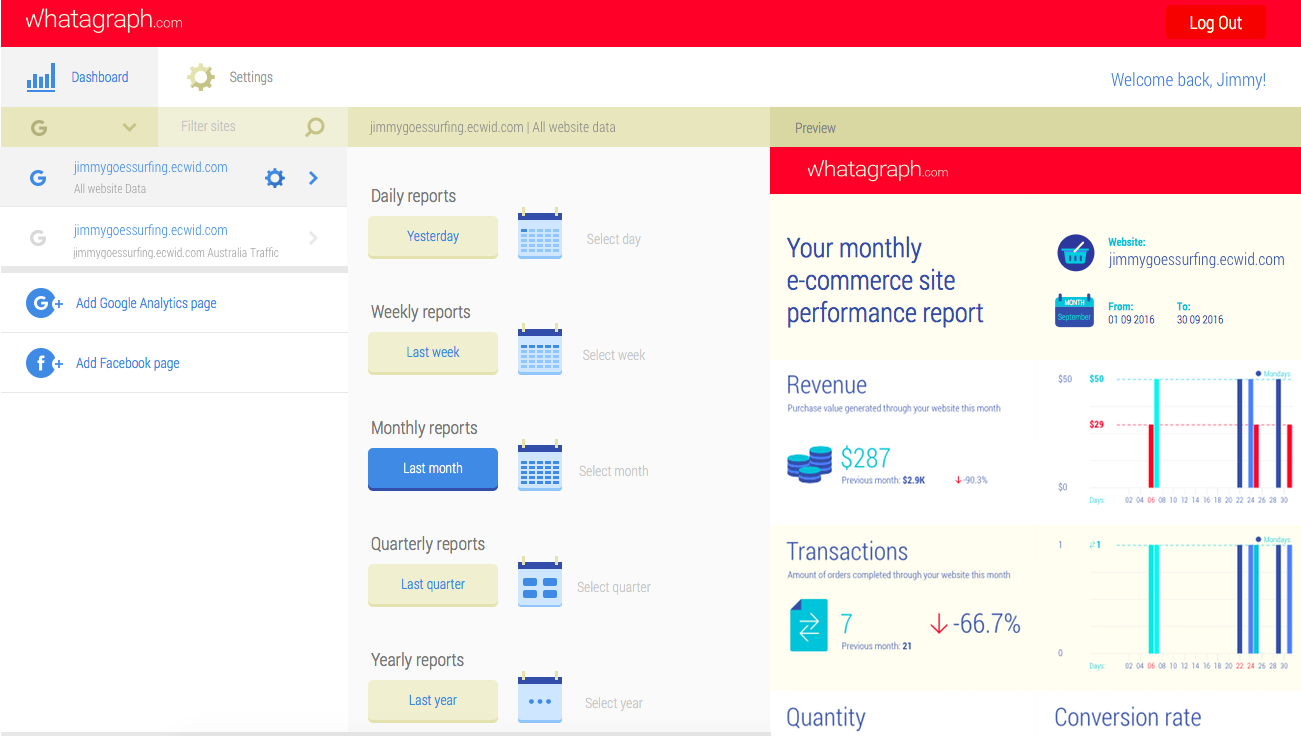Click the shopping basket website icon in preview

[1076, 253]
